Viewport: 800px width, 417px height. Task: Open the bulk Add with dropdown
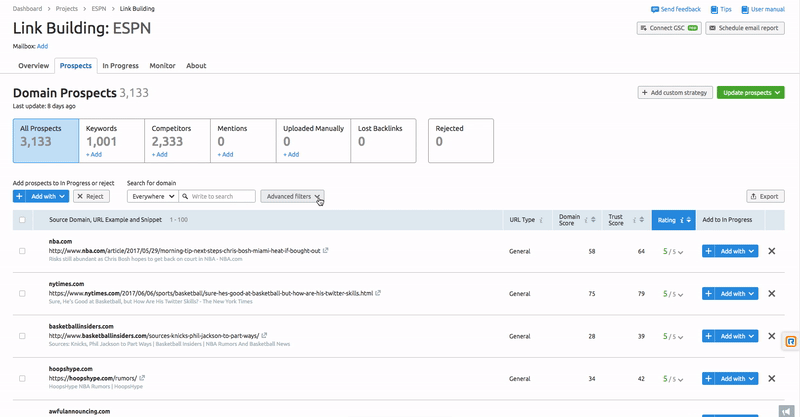(x=41, y=197)
